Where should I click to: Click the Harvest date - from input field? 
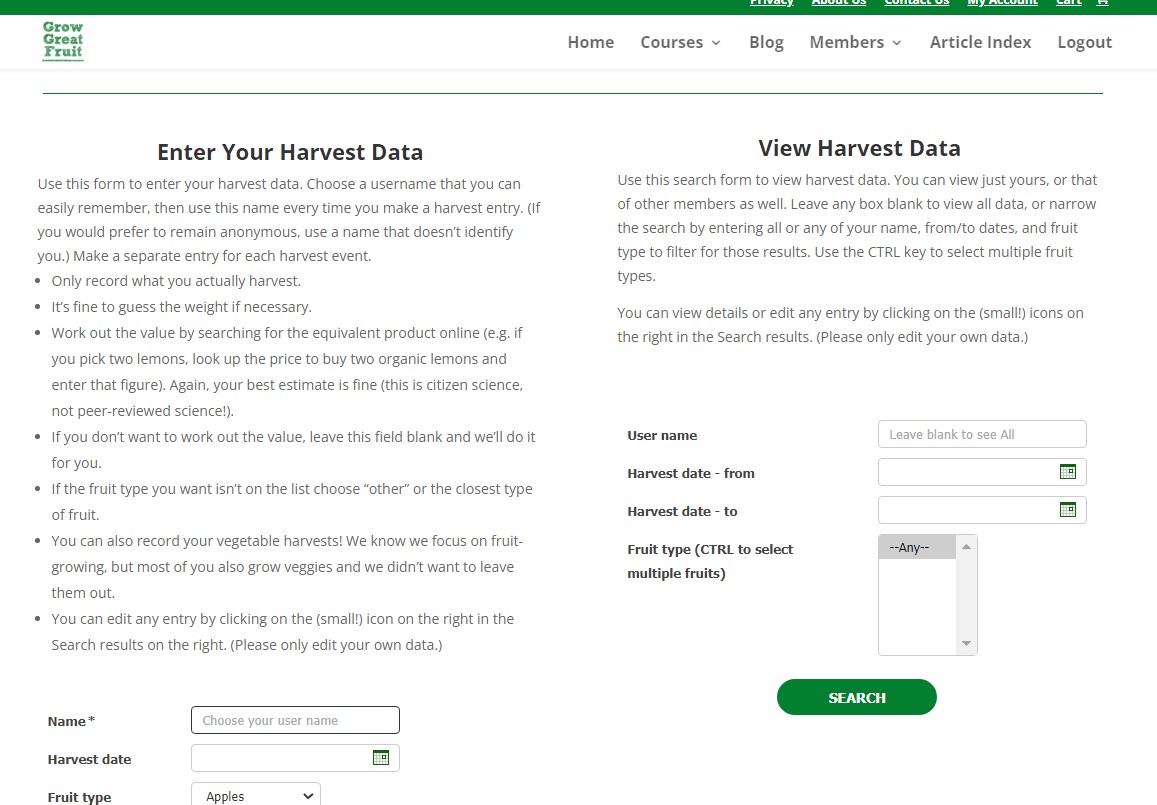(x=982, y=472)
